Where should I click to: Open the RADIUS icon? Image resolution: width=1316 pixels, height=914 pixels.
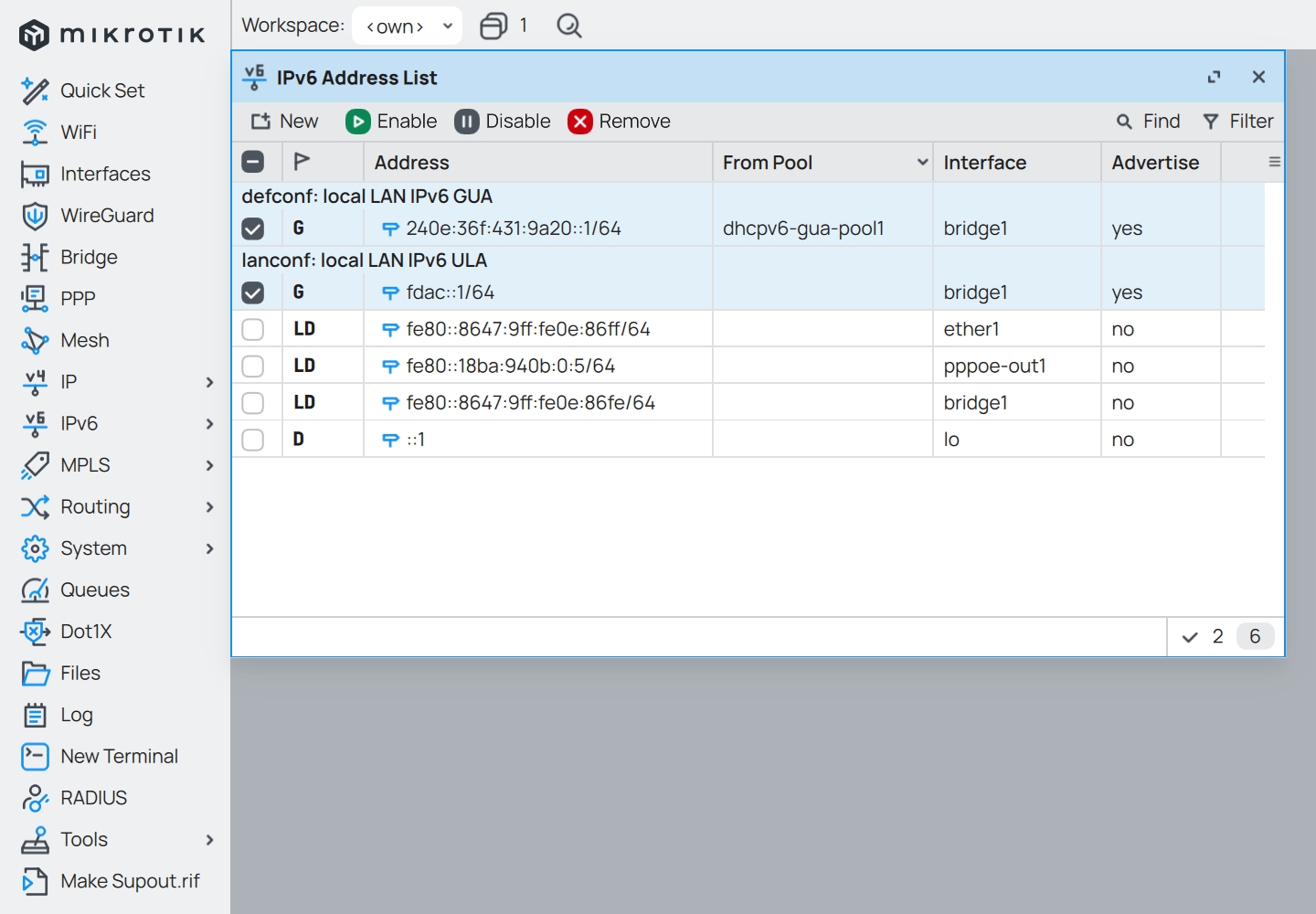(35, 798)
